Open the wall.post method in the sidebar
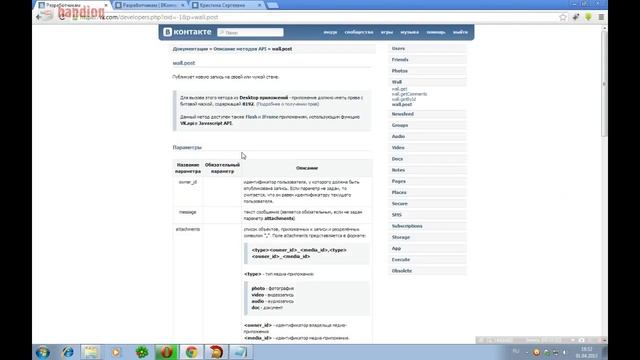The height and width of the screenshot is (360, 640). [402, 104]
